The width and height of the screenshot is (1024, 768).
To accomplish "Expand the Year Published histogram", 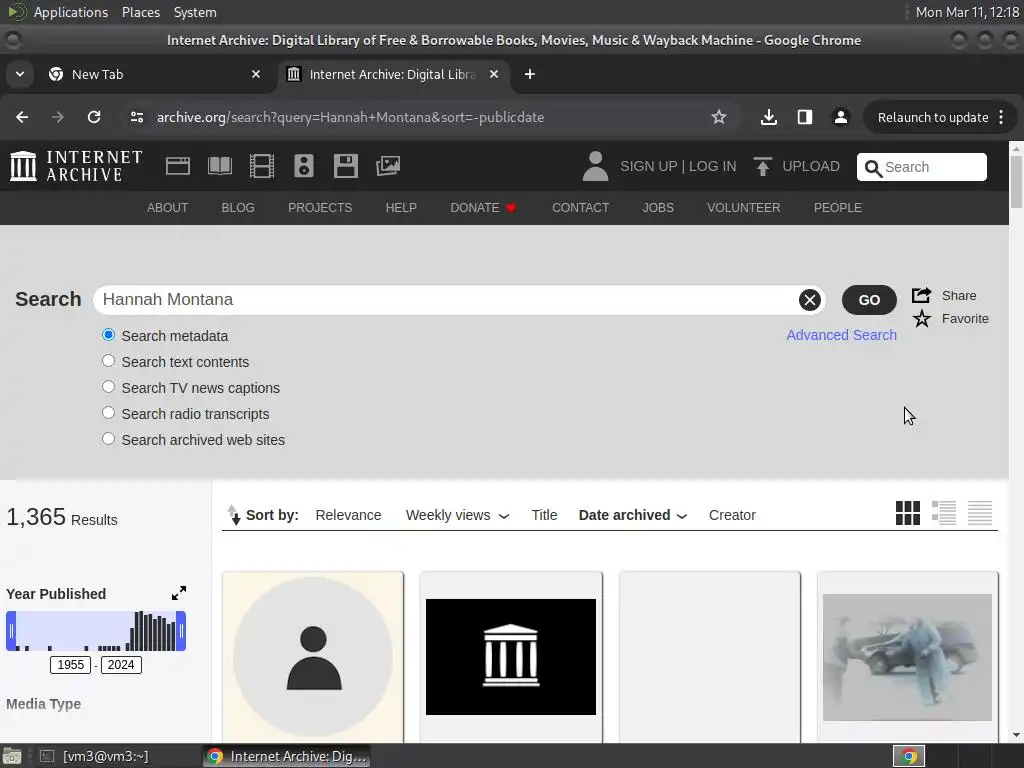I will pyautogui.click(x=179, y=593).
